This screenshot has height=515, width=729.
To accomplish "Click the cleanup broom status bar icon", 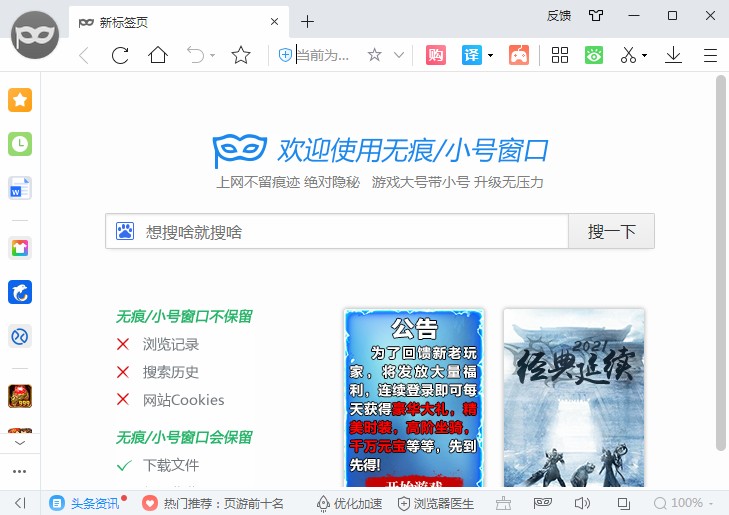I will tap(503, 503).
